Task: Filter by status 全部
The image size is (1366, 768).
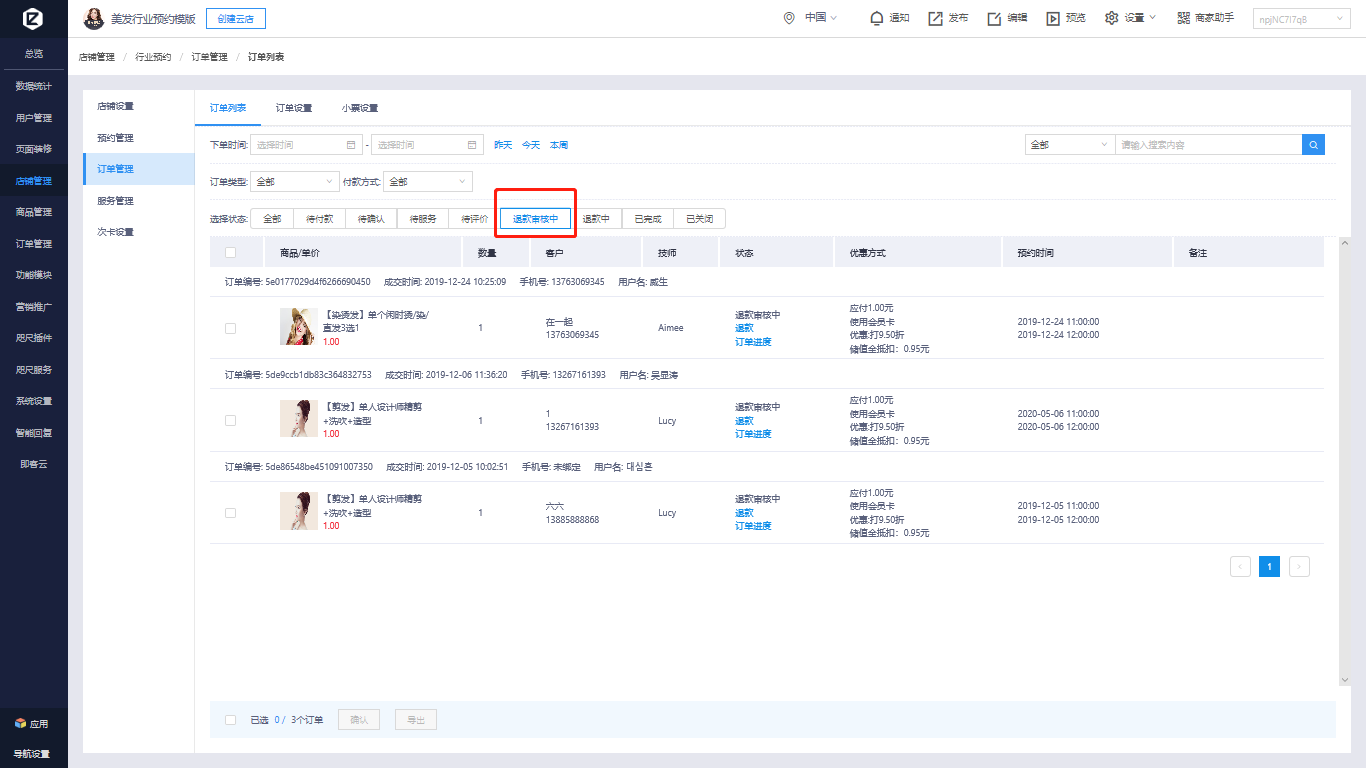Action: tap(272, 219)
